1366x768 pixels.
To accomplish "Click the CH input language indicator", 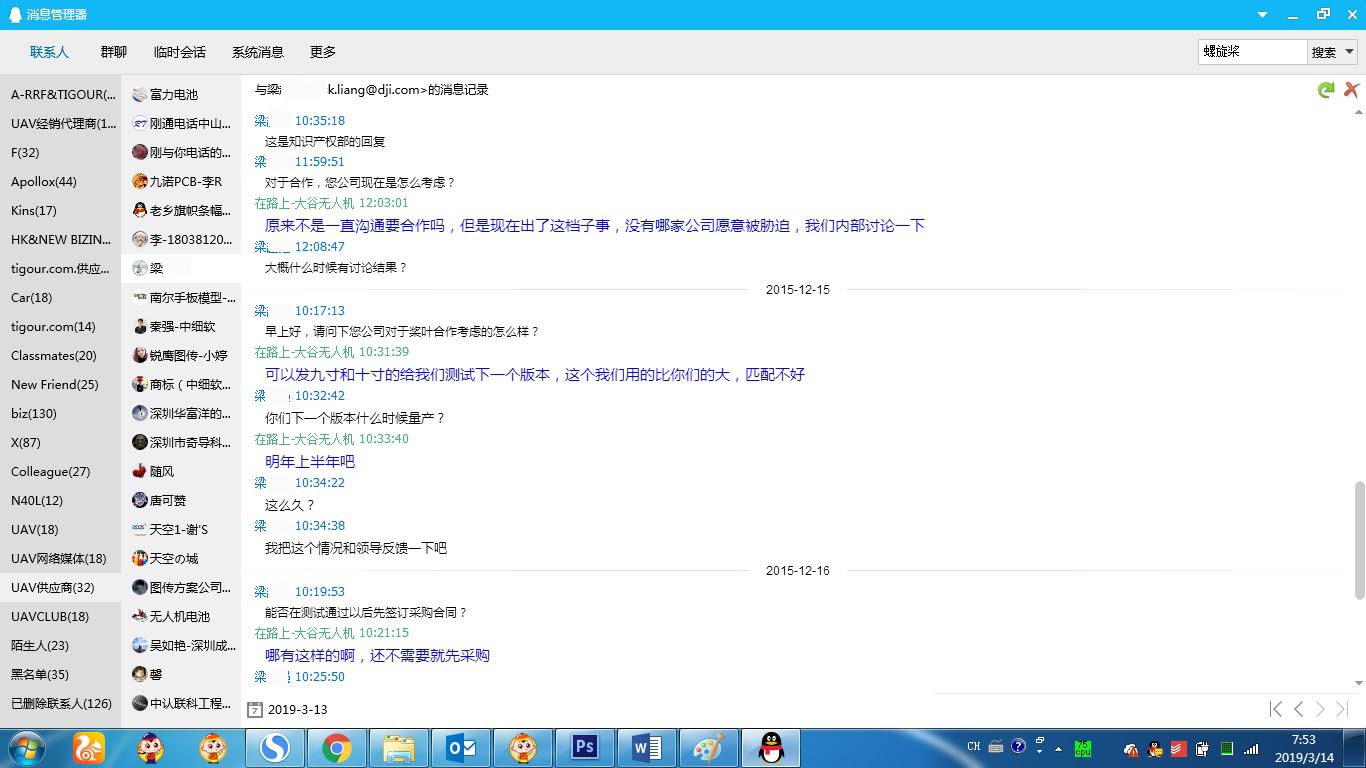I will click(x=974, y=747).
